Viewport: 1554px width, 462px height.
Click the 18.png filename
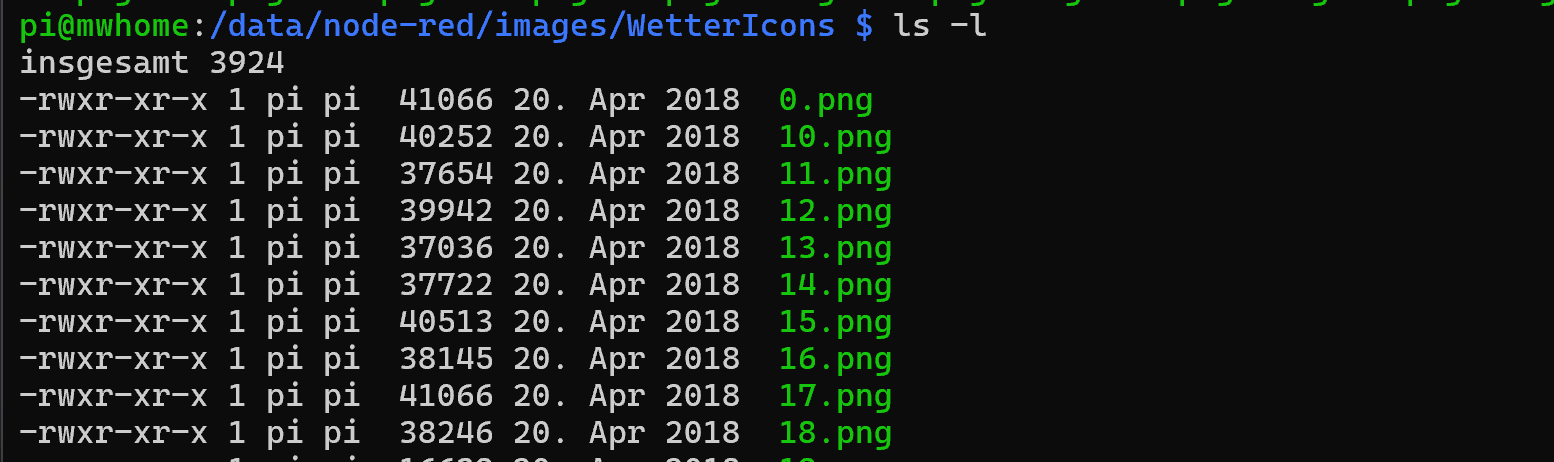click(835, 433)
